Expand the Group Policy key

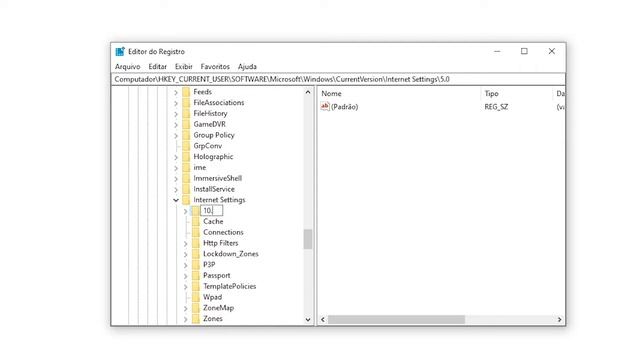(176, 136)
